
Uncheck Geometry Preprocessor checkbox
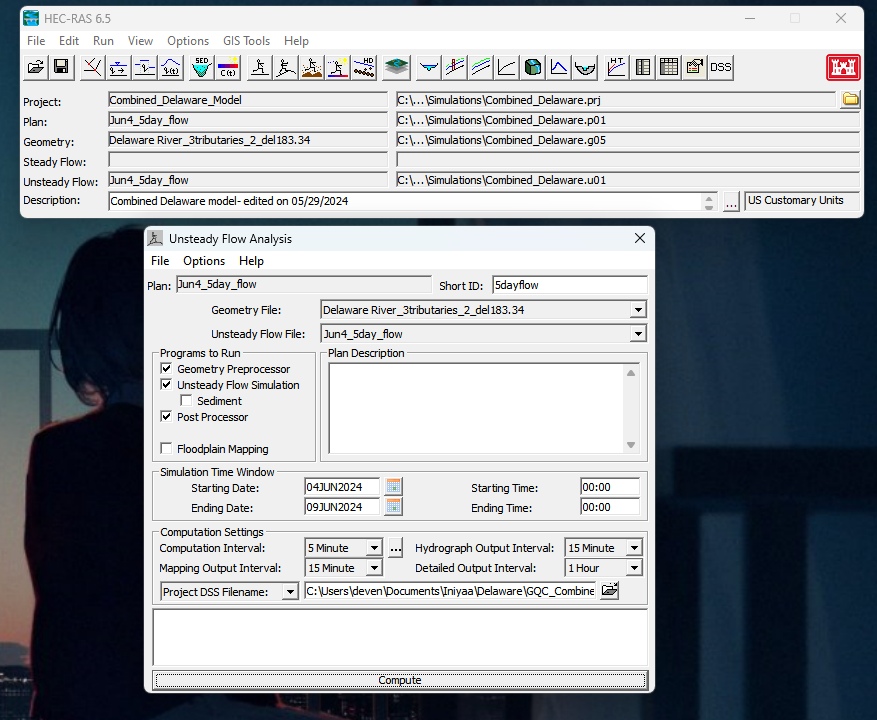pyautogui.click(x=166, y=369)
